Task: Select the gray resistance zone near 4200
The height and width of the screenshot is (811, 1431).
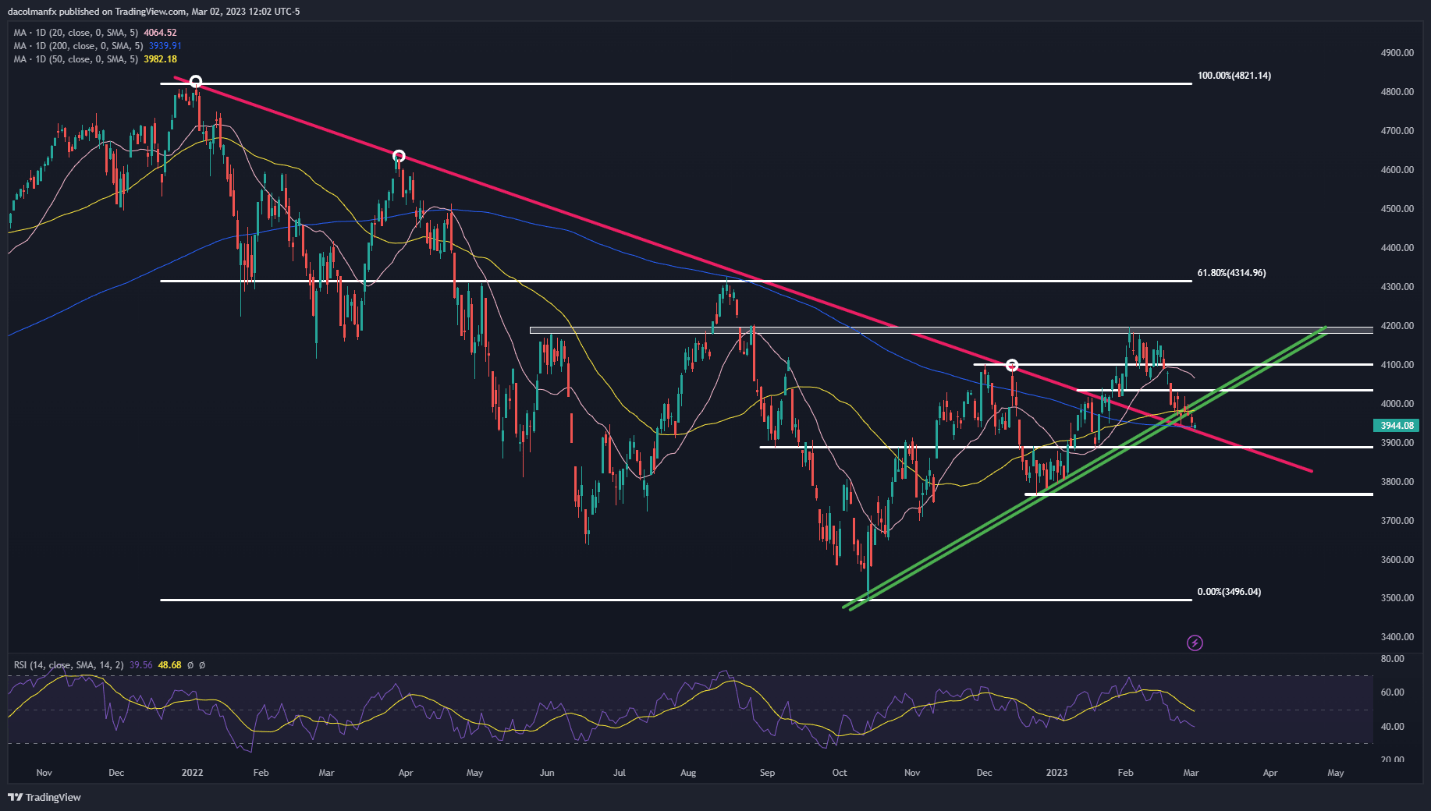Action: 950,330
